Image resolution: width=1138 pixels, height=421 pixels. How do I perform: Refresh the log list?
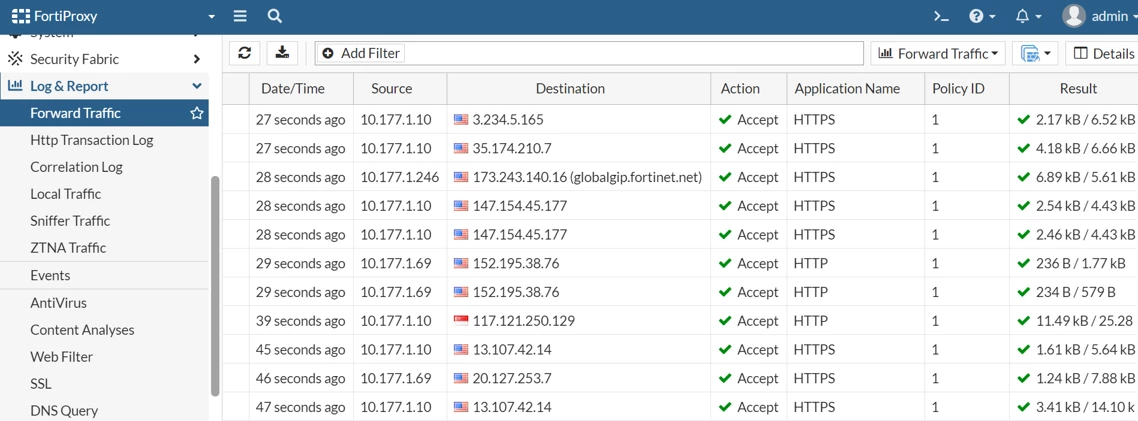245,53
